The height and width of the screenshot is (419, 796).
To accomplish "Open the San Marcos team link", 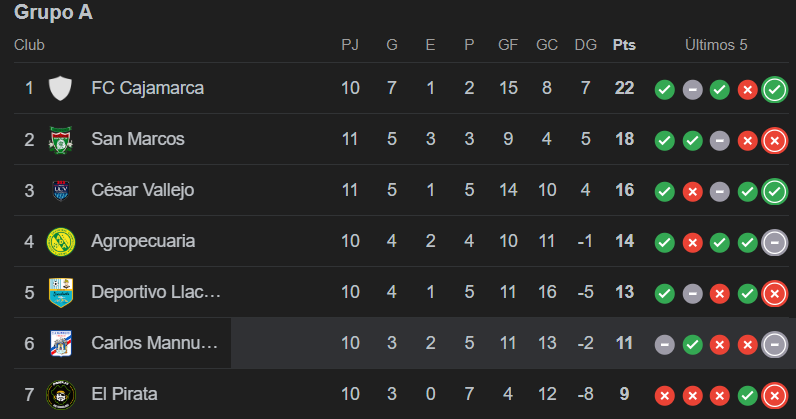I will pyautogui.click(x=137, y=139).
